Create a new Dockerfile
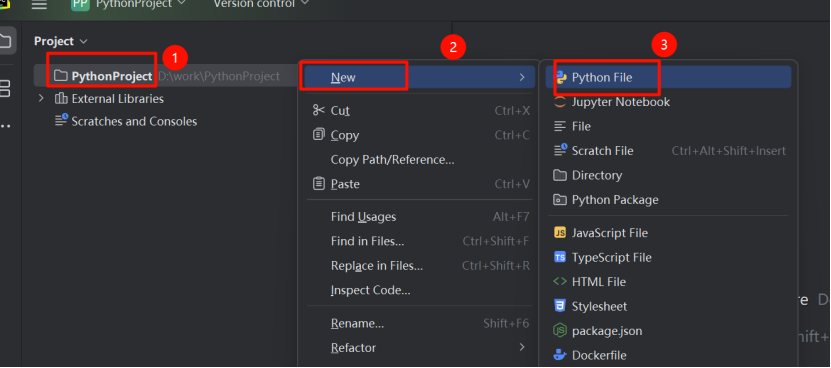 tap(668, 355)
